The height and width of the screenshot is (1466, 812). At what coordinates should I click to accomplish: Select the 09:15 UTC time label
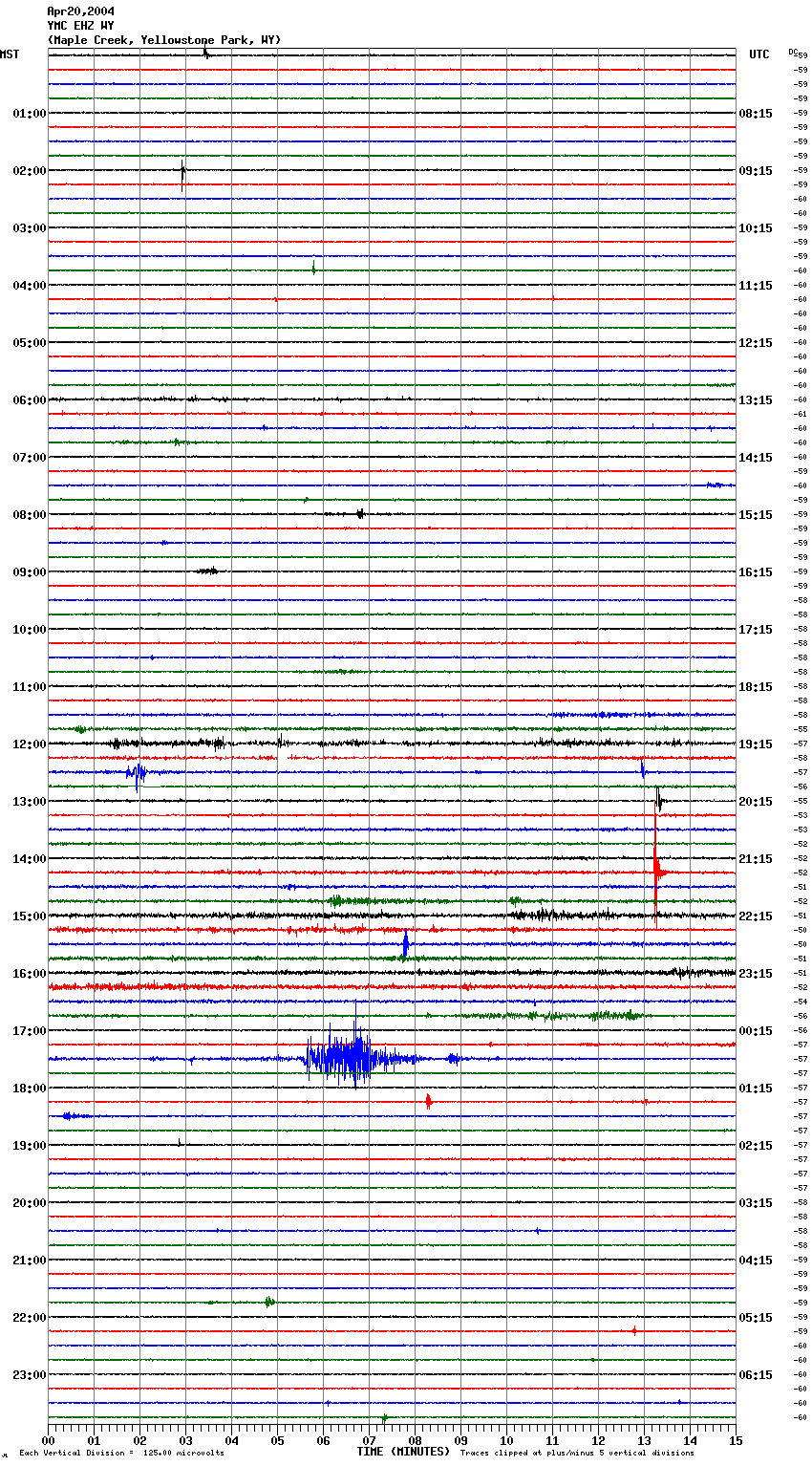click(x=756, y=171)
